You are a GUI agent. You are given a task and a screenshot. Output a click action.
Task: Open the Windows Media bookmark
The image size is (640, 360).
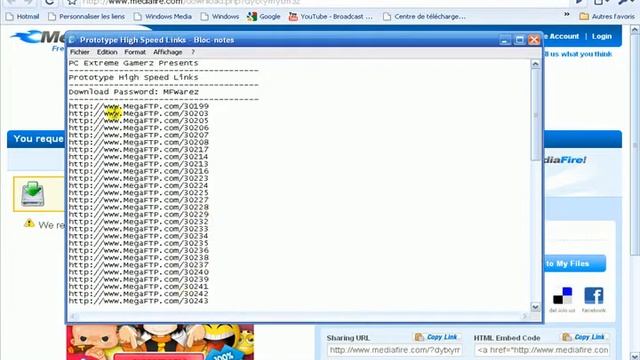point(163,17)
